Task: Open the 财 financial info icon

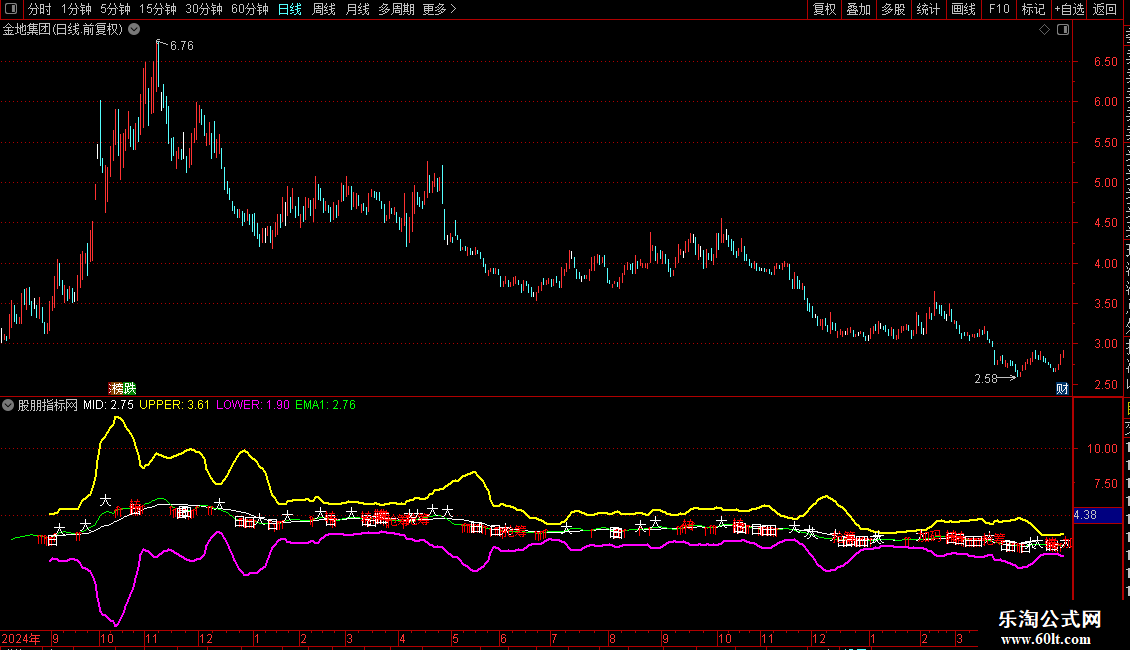Action: tap(1062, 389)
